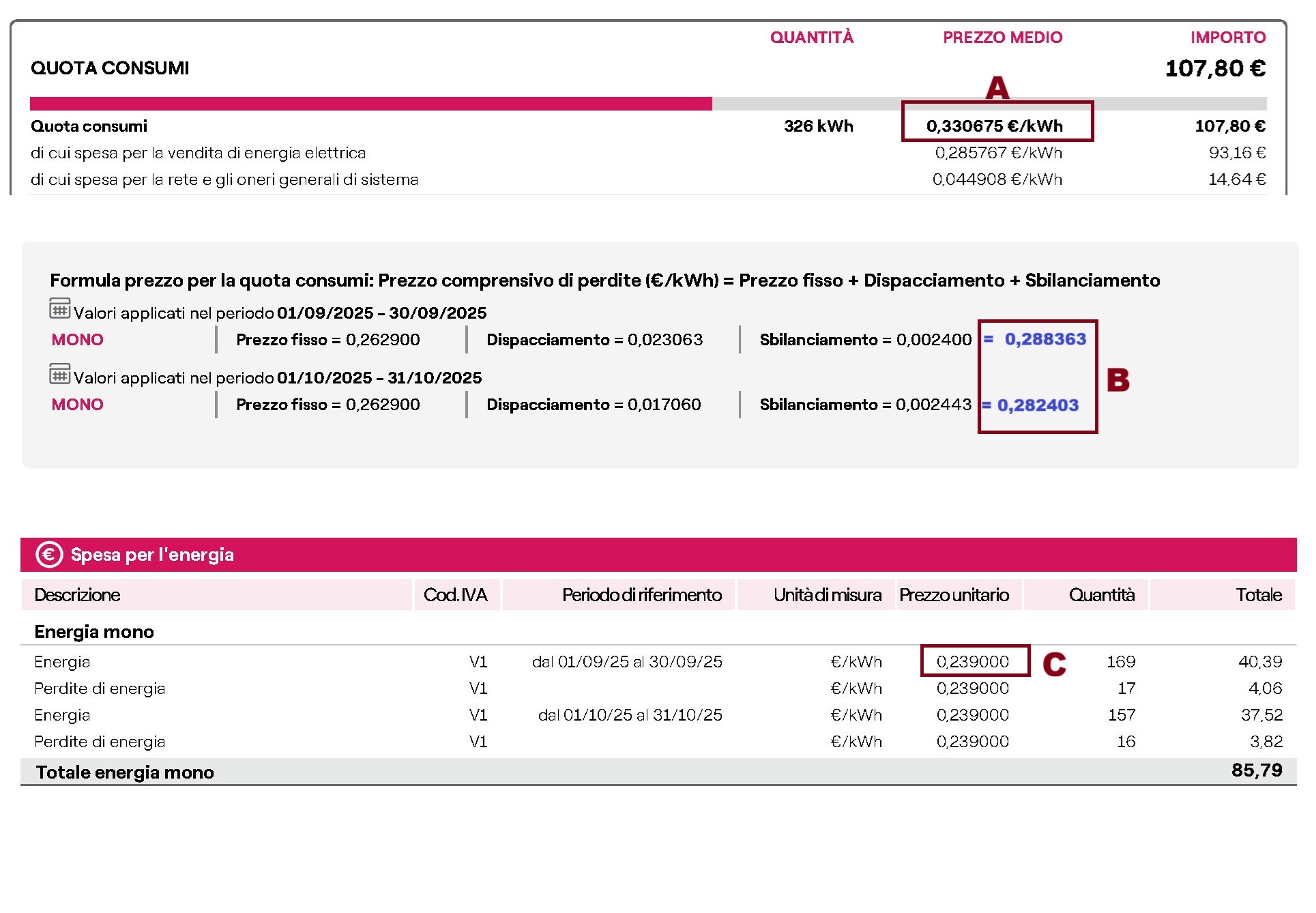Screen dimensions: 1316x913
Task: Click the blue 0,288363 result value
Action: point(1044,339)
